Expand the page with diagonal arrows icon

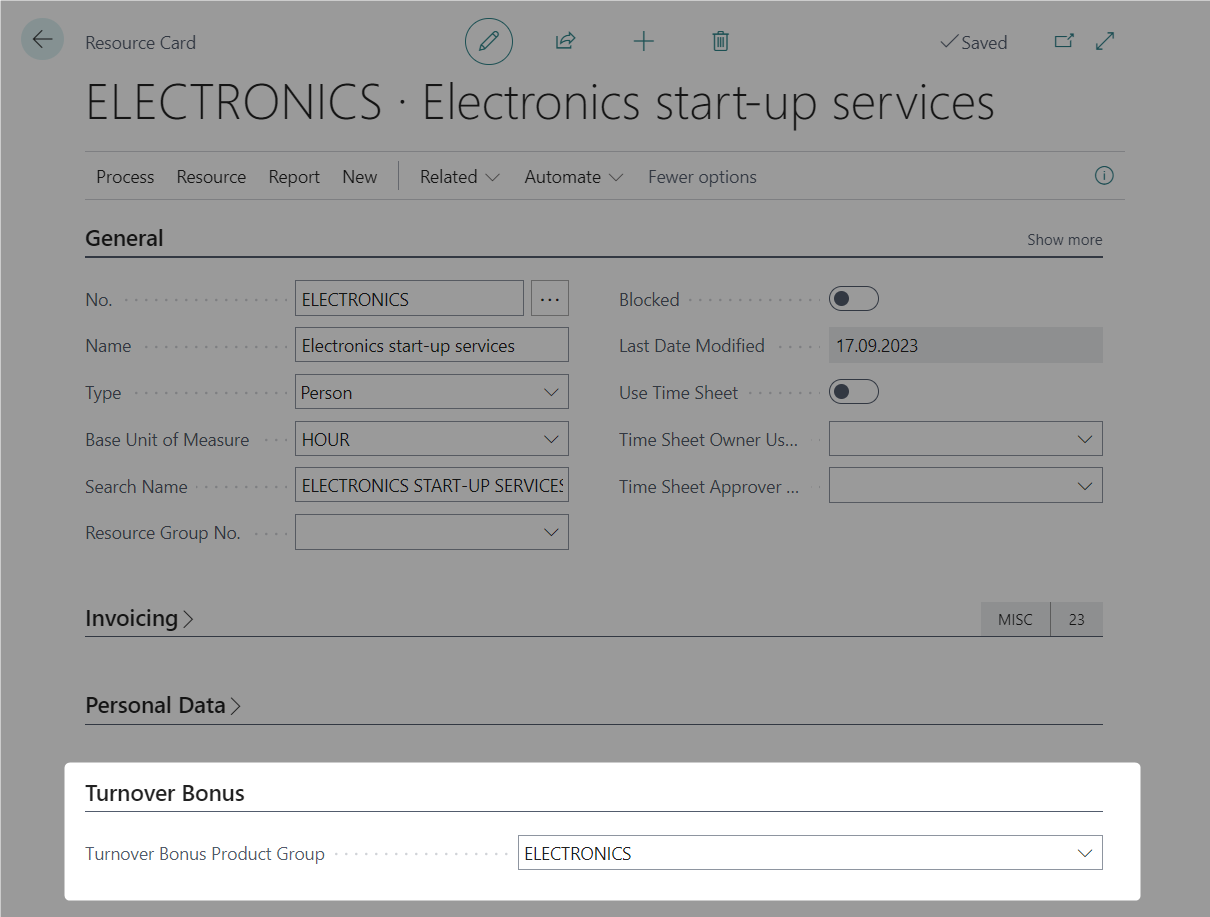1105,42
